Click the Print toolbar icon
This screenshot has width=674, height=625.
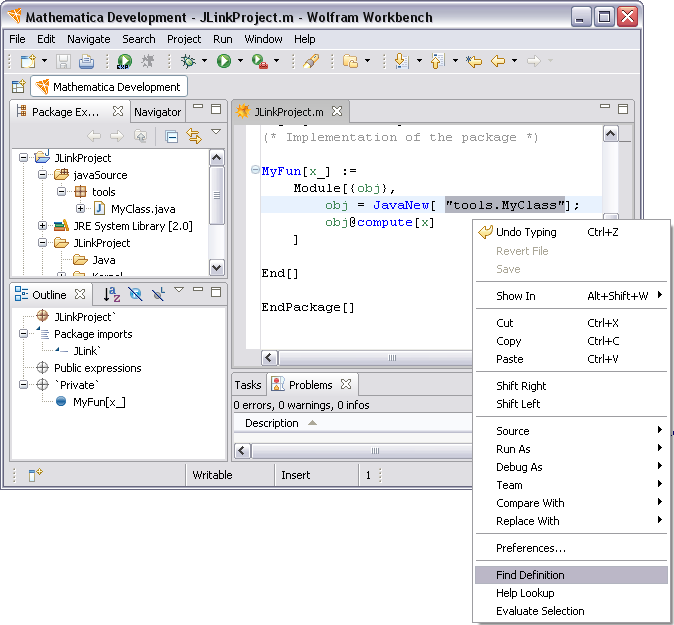[86, 61]
